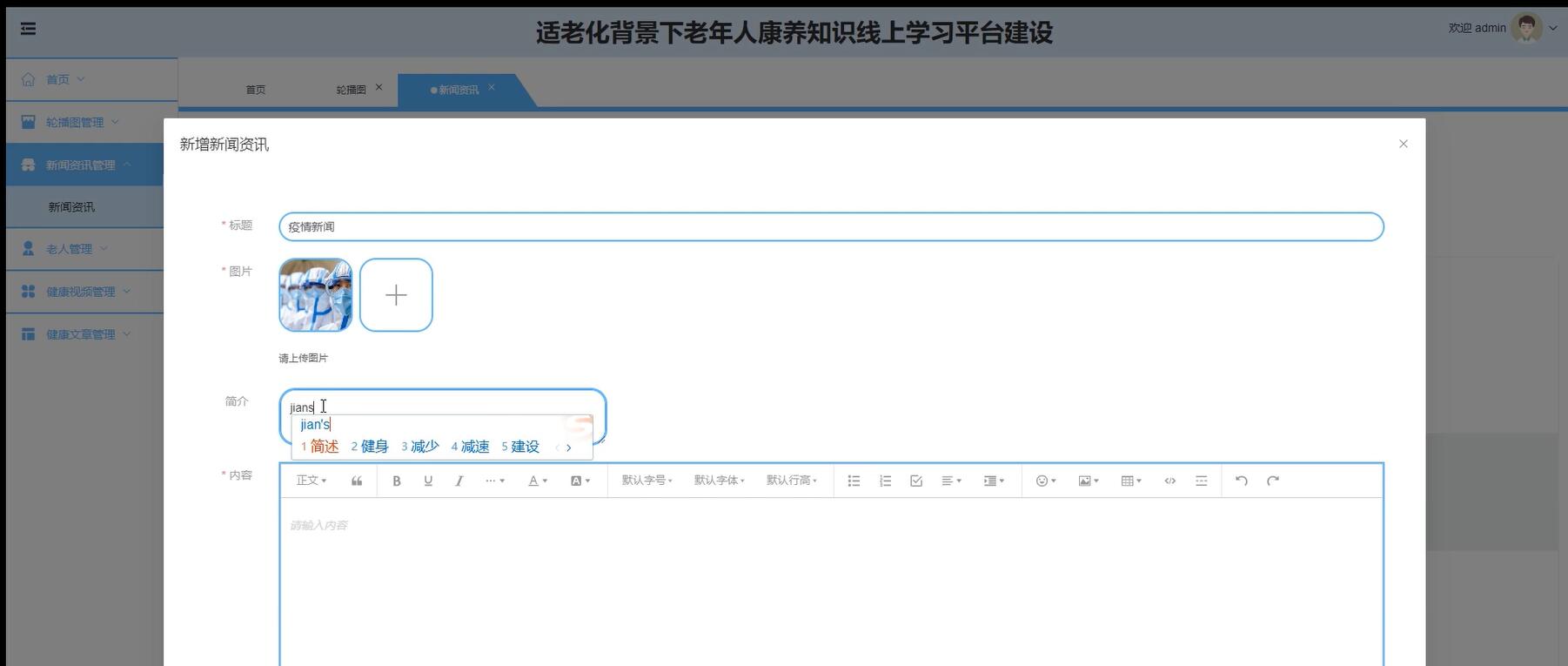This screenshot has height=666, width=1568.
Task: Open the insert table menu
Action: point(1131,481)
